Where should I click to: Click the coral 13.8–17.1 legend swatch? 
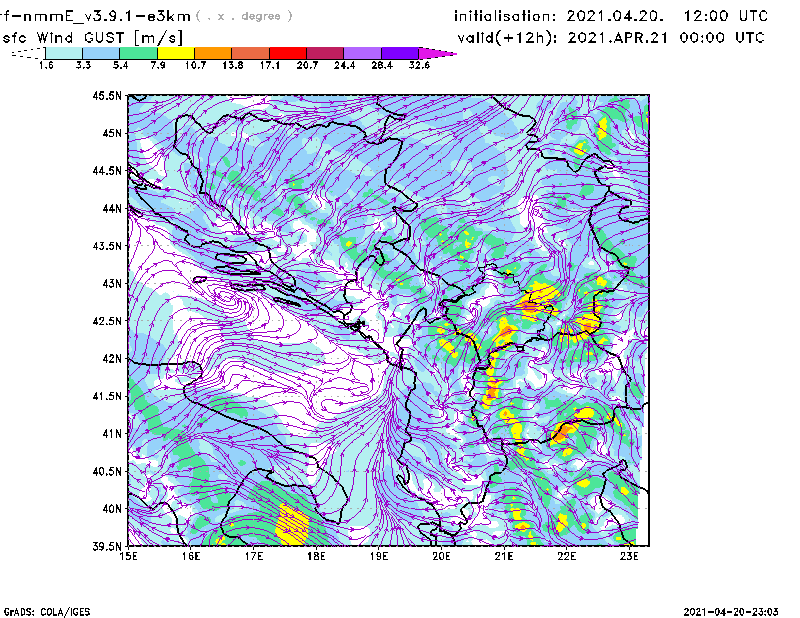point(251,53)
